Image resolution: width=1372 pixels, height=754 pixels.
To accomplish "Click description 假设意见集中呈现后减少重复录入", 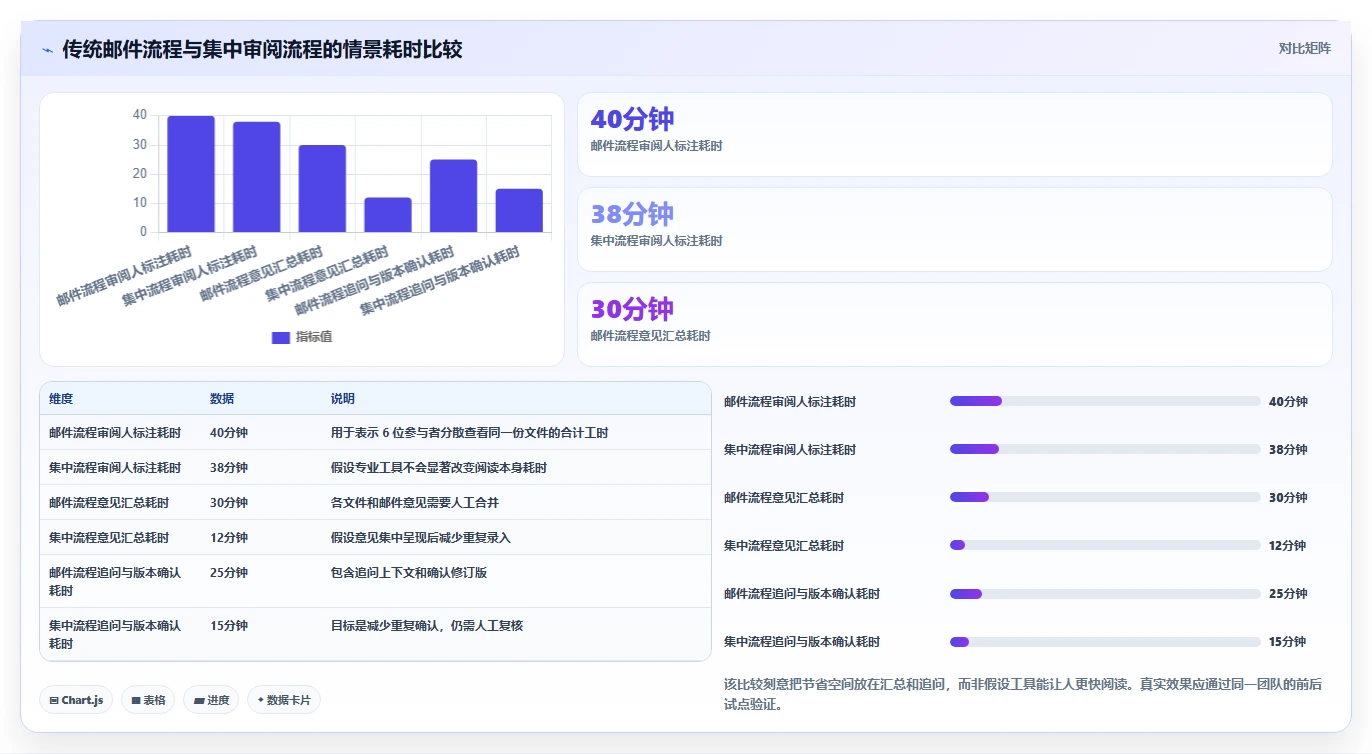I will [x=421, y=538].
